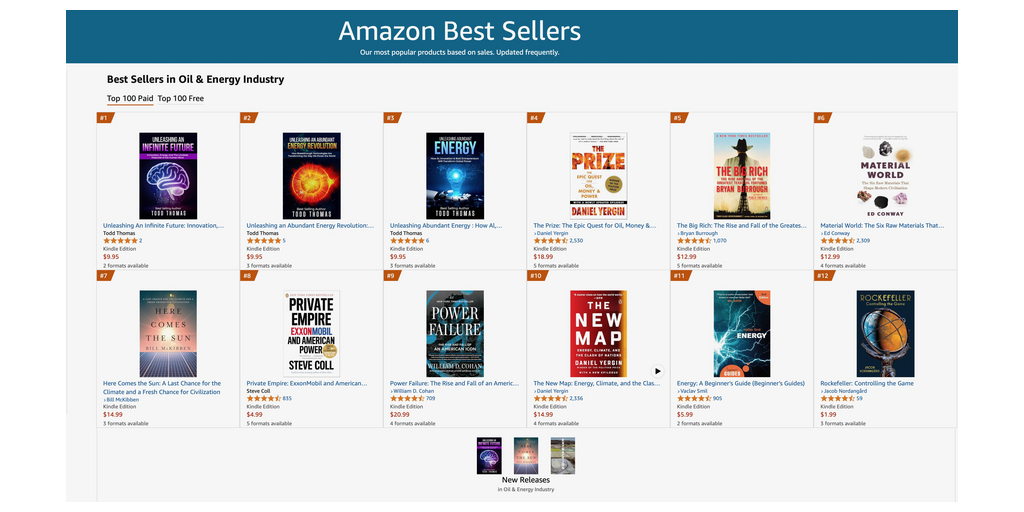Open first New Releases thumbnail
Screen dimensions: 1024x512
(489, 455)
